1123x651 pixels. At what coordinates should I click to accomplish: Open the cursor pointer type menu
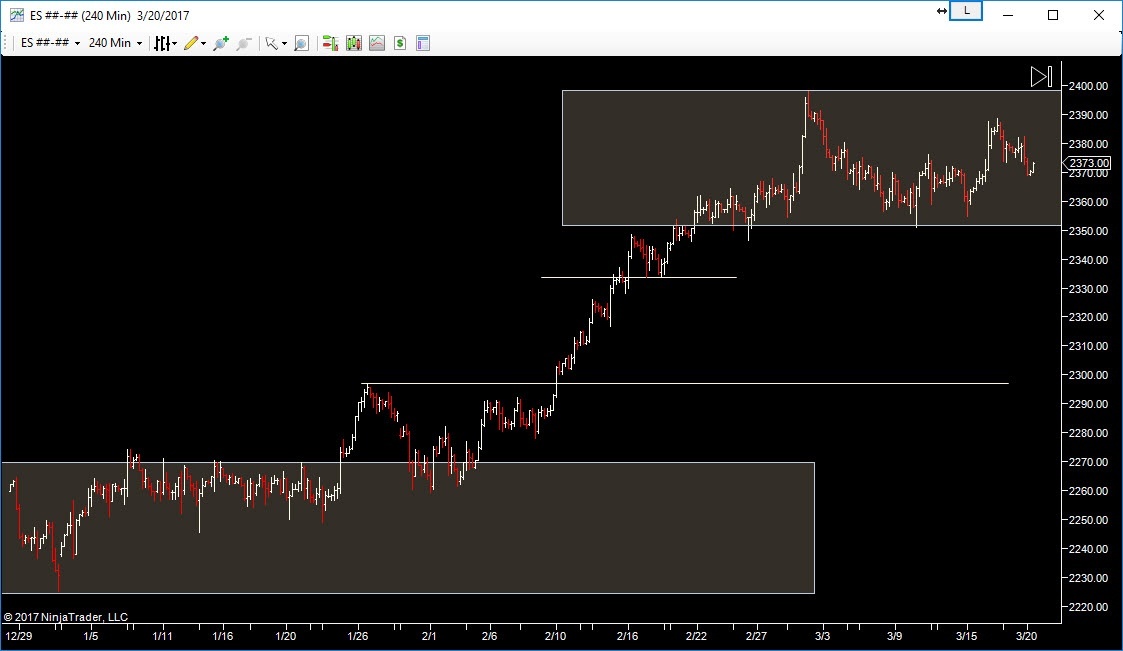[x=274, y=43]
